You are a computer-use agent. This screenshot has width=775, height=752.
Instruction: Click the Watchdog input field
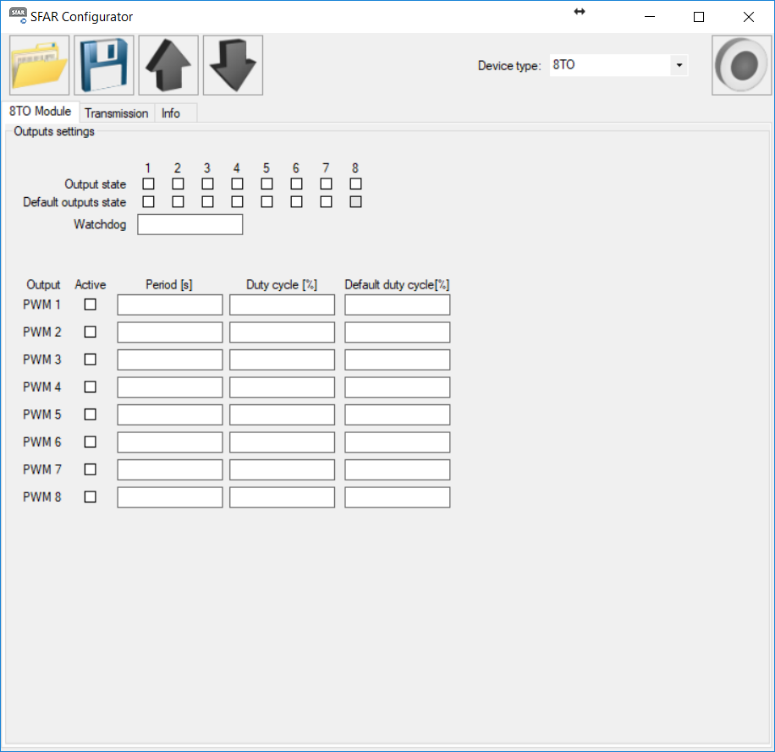[x=190, y=225]
